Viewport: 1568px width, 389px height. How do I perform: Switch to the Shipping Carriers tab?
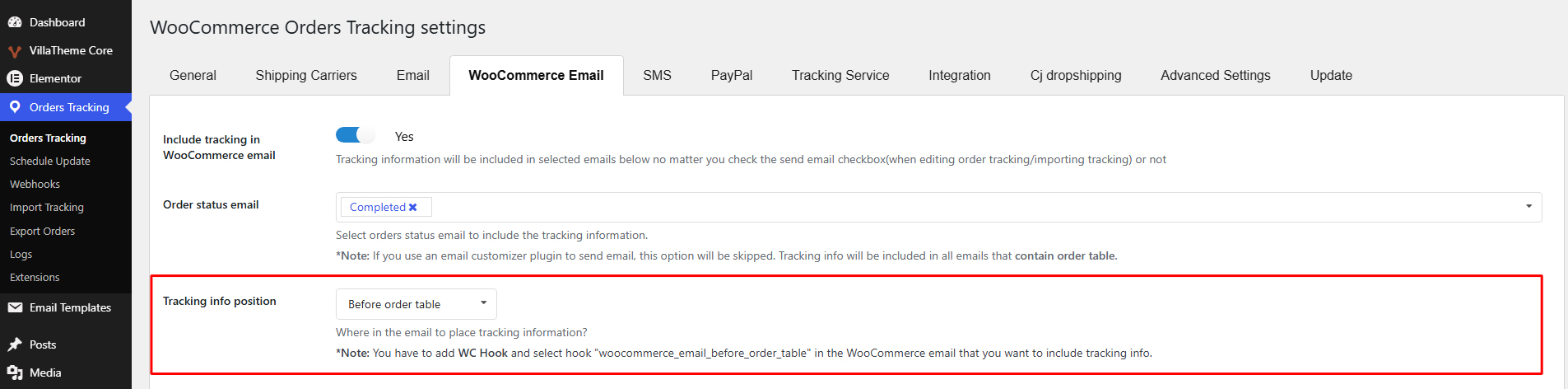(306, 75)
